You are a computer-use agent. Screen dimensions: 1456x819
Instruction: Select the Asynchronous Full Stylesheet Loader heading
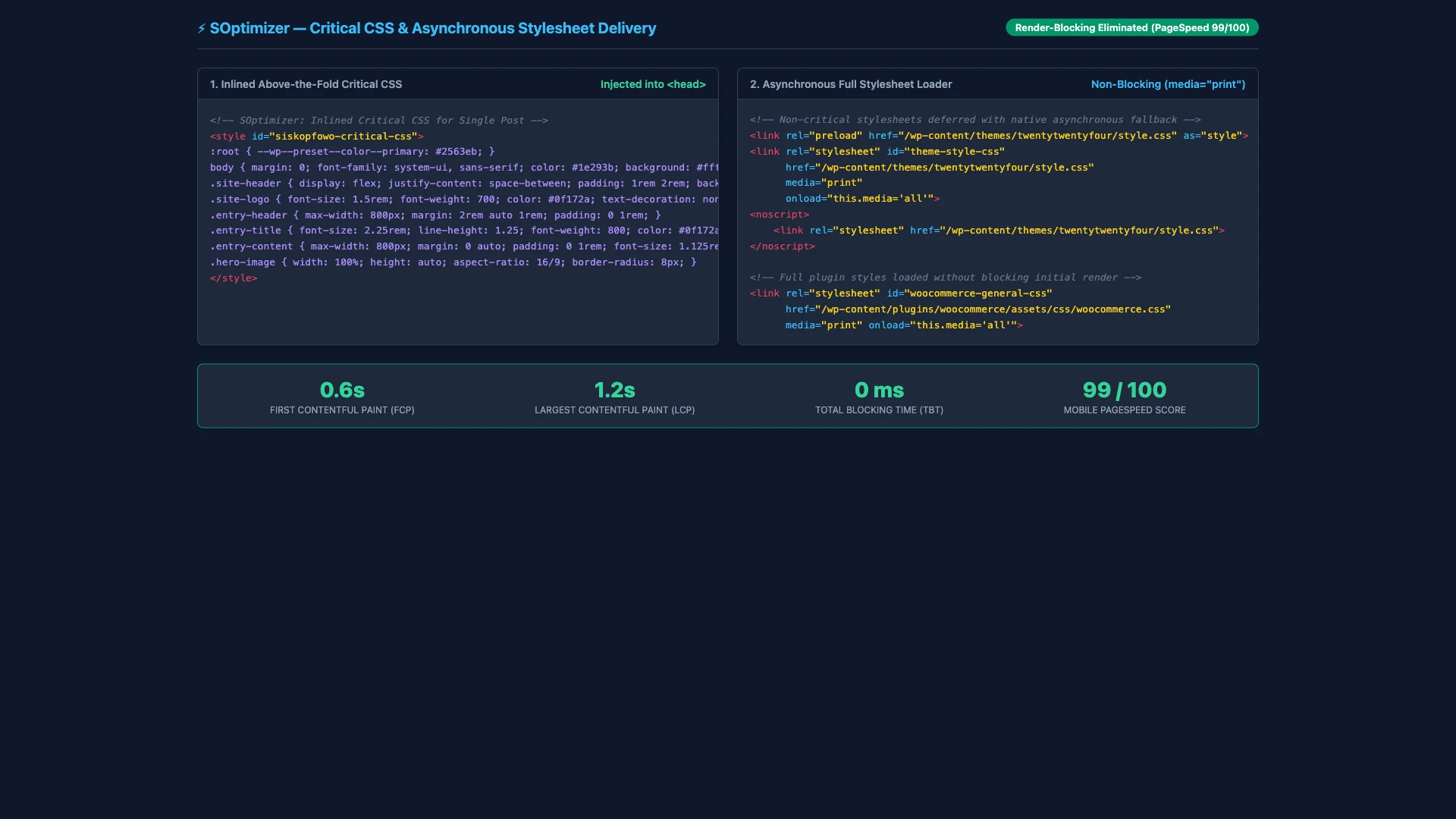[851, 84]
